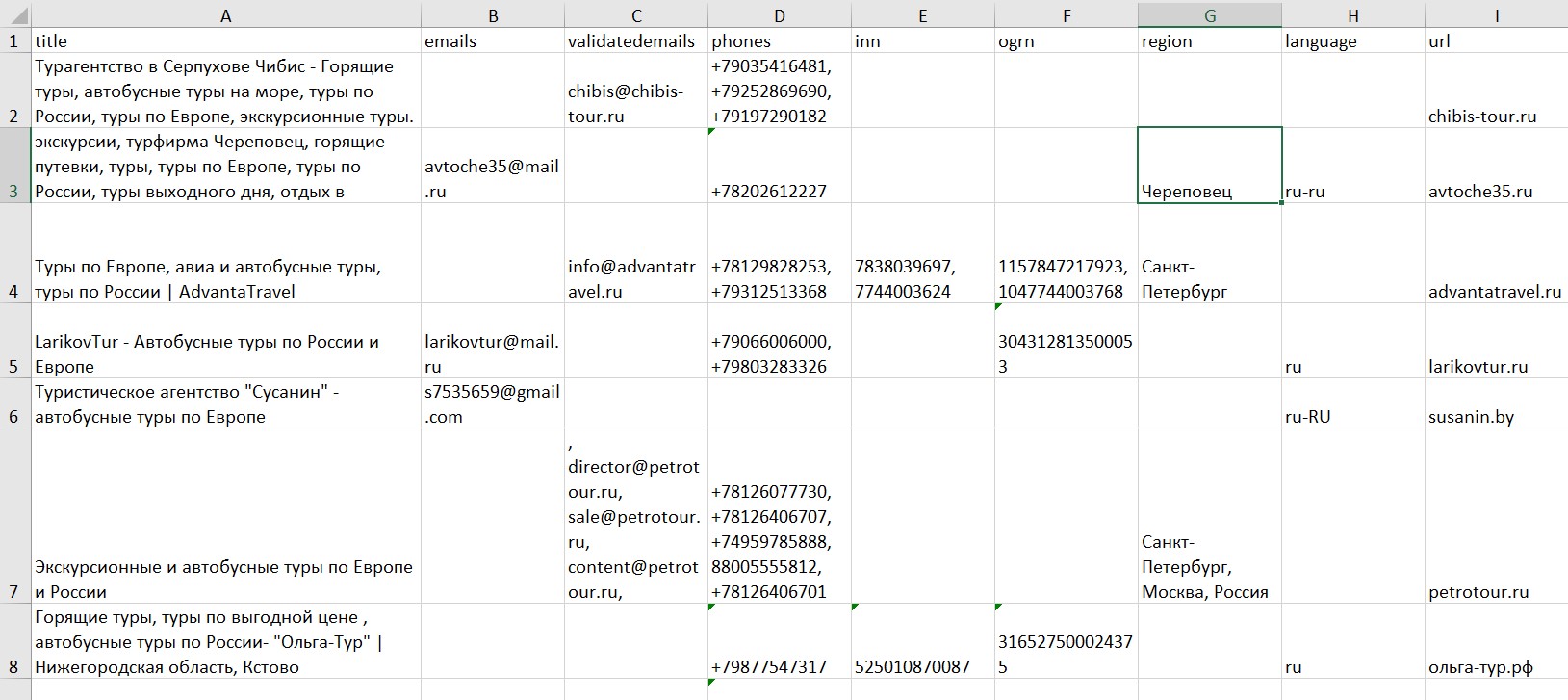Screen dimensions: 1568x700
Task: Click the 'title' header cell
Action: [226, 40]
